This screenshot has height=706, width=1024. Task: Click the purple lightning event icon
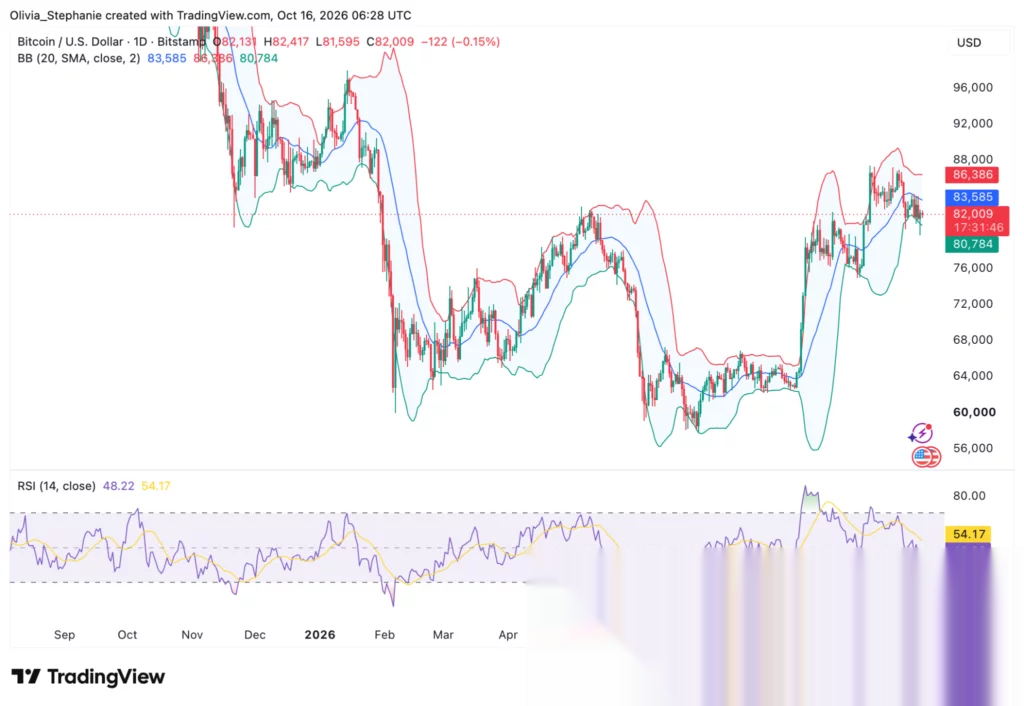tap(921, 432)
